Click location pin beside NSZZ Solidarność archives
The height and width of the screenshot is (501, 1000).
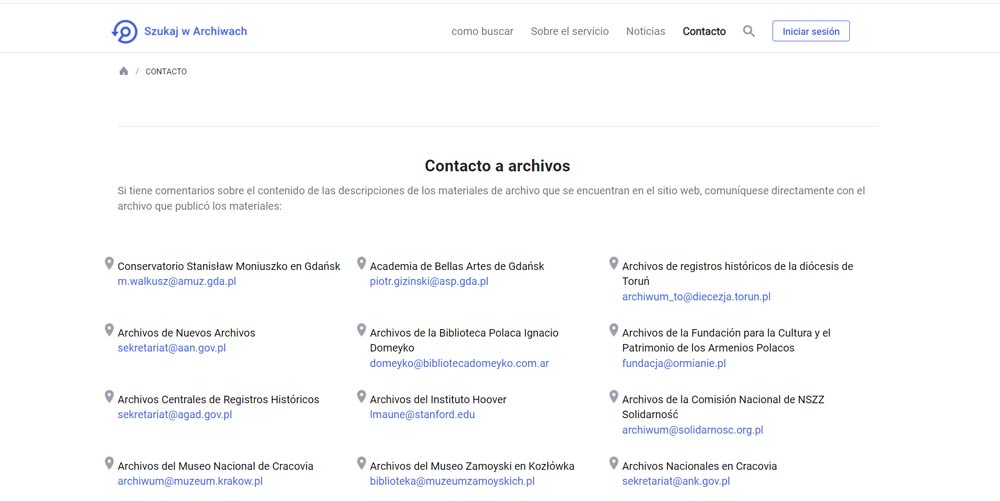point(614,396)
